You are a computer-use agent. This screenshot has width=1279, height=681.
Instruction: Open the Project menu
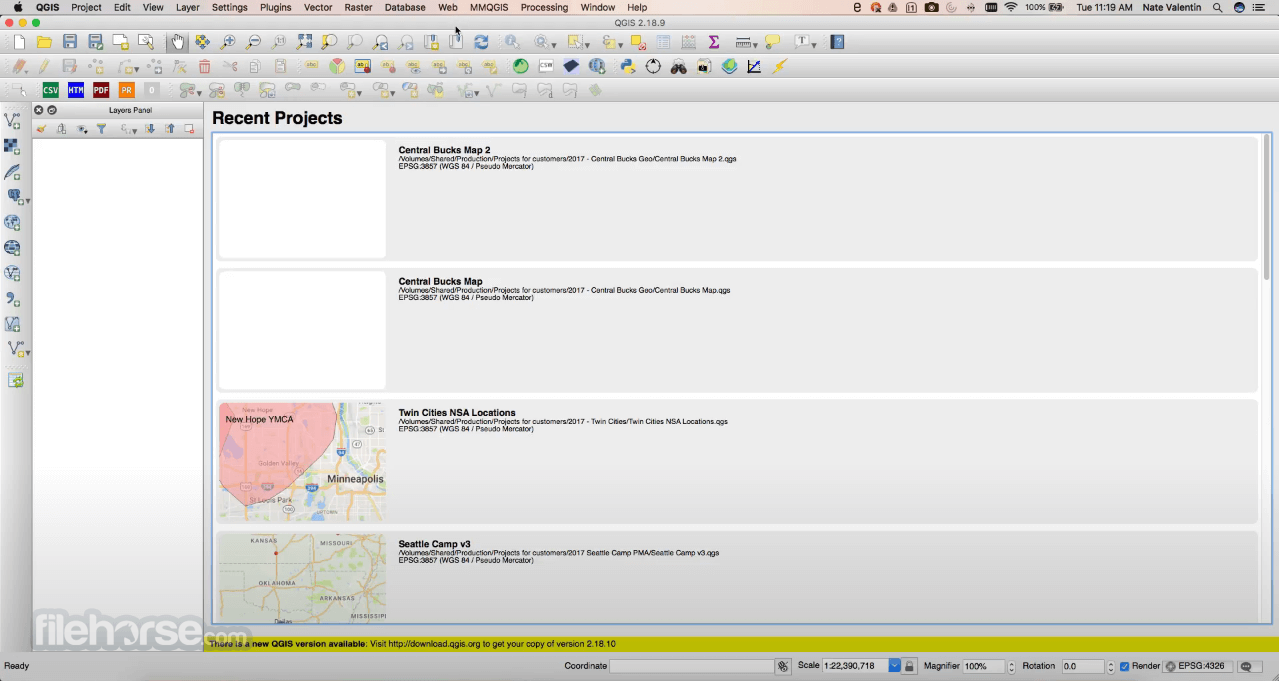pyautogui.click(x=86, y=7)
